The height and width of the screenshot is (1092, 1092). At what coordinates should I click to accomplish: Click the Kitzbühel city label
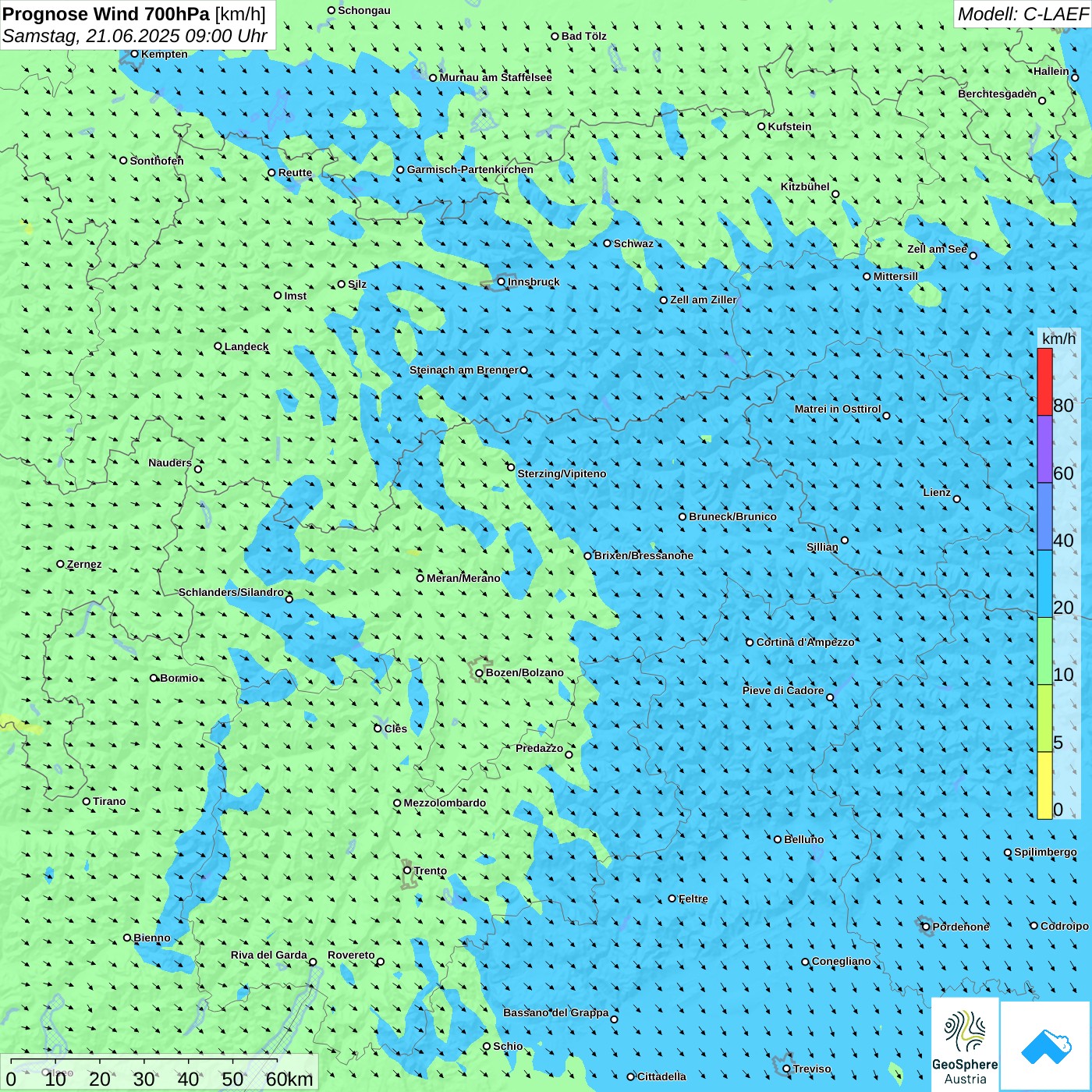tap(805, 186)
